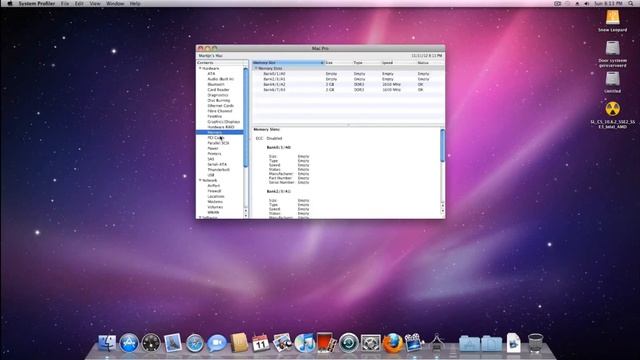Image resolution: width=640 pixels, height=360 pixels.
Task: Open the Edit menu
Action: click(79, 3)
